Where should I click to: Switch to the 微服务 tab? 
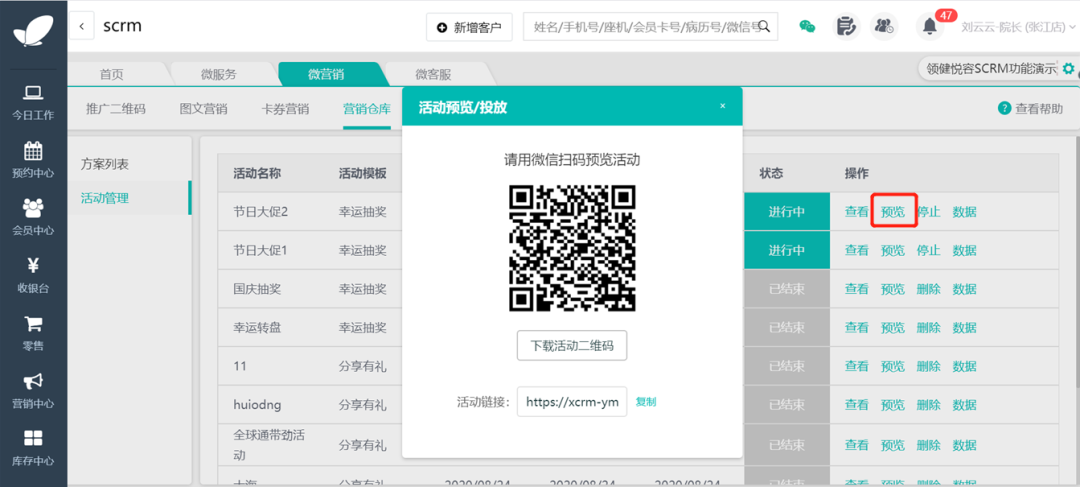click(x=218, y=74)
